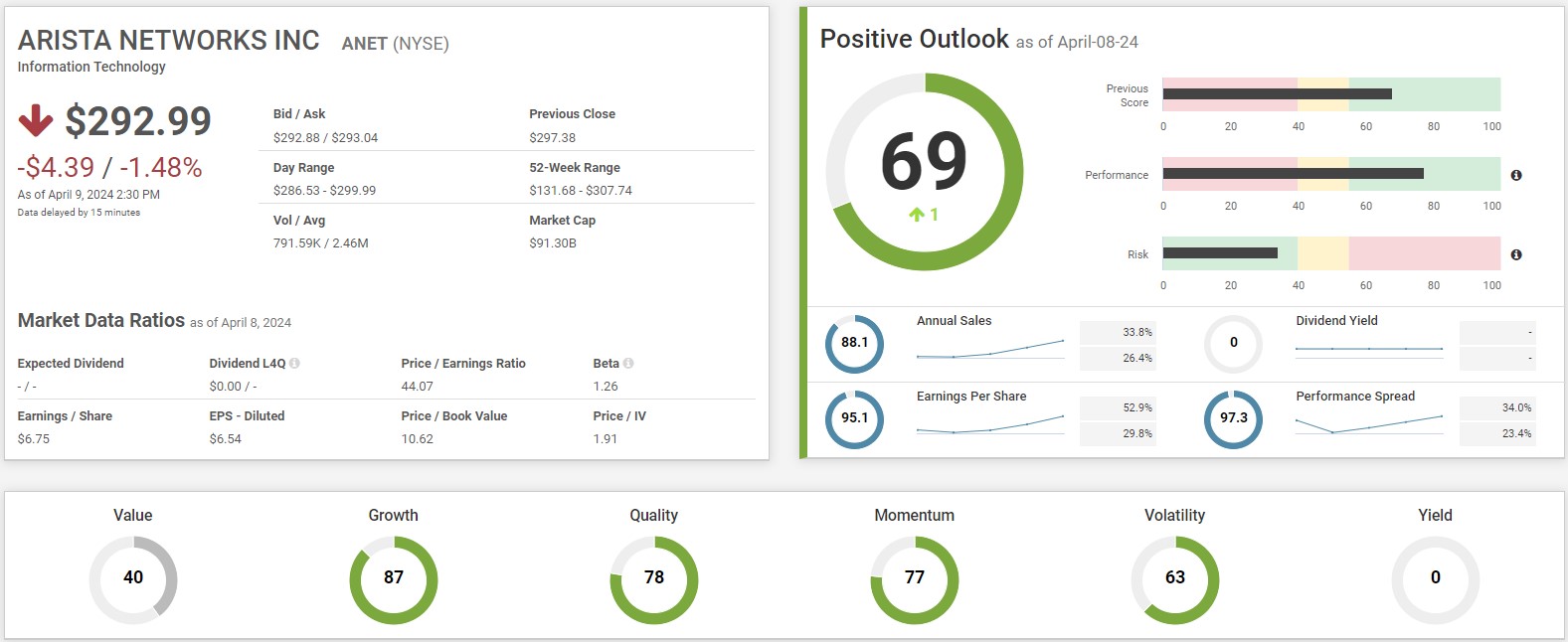
Task: Click the info icon beside Dividend L4Q
Action: click(294, 363)
